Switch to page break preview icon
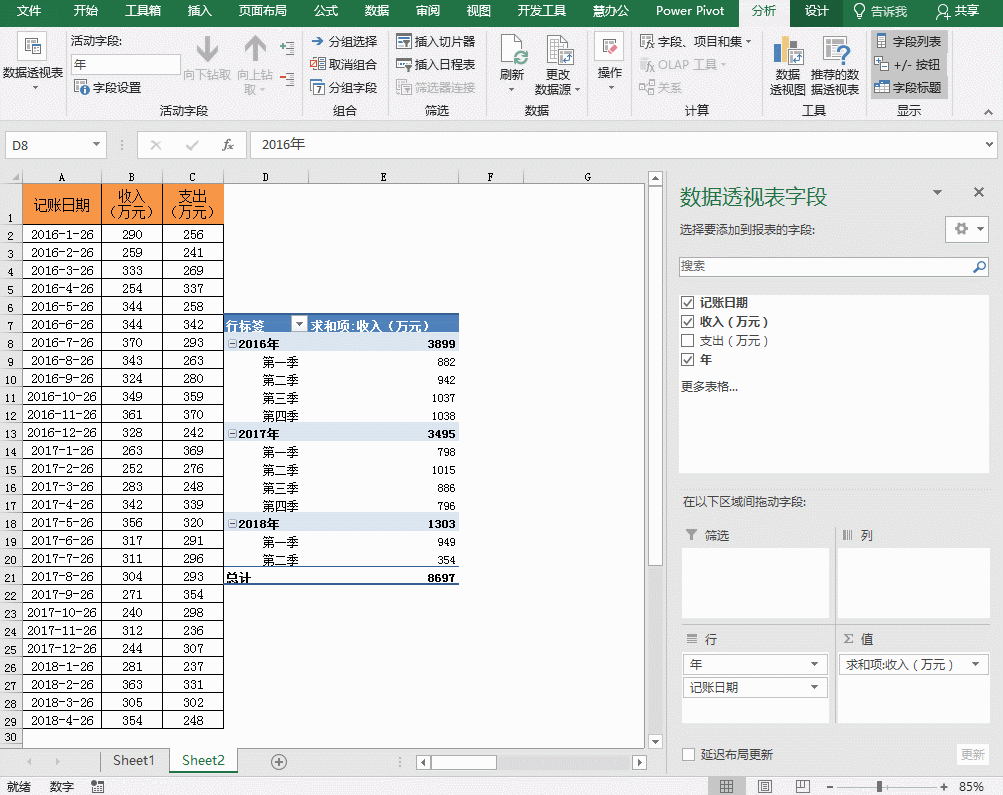The height and width of the screenshot is (795, 1003). point(803,786)
